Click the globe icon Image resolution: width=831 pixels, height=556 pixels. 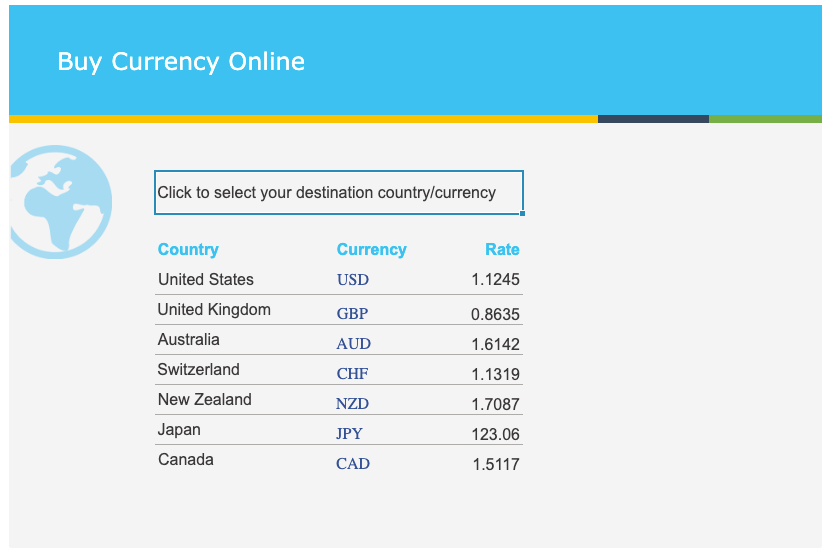pos(59,201)
